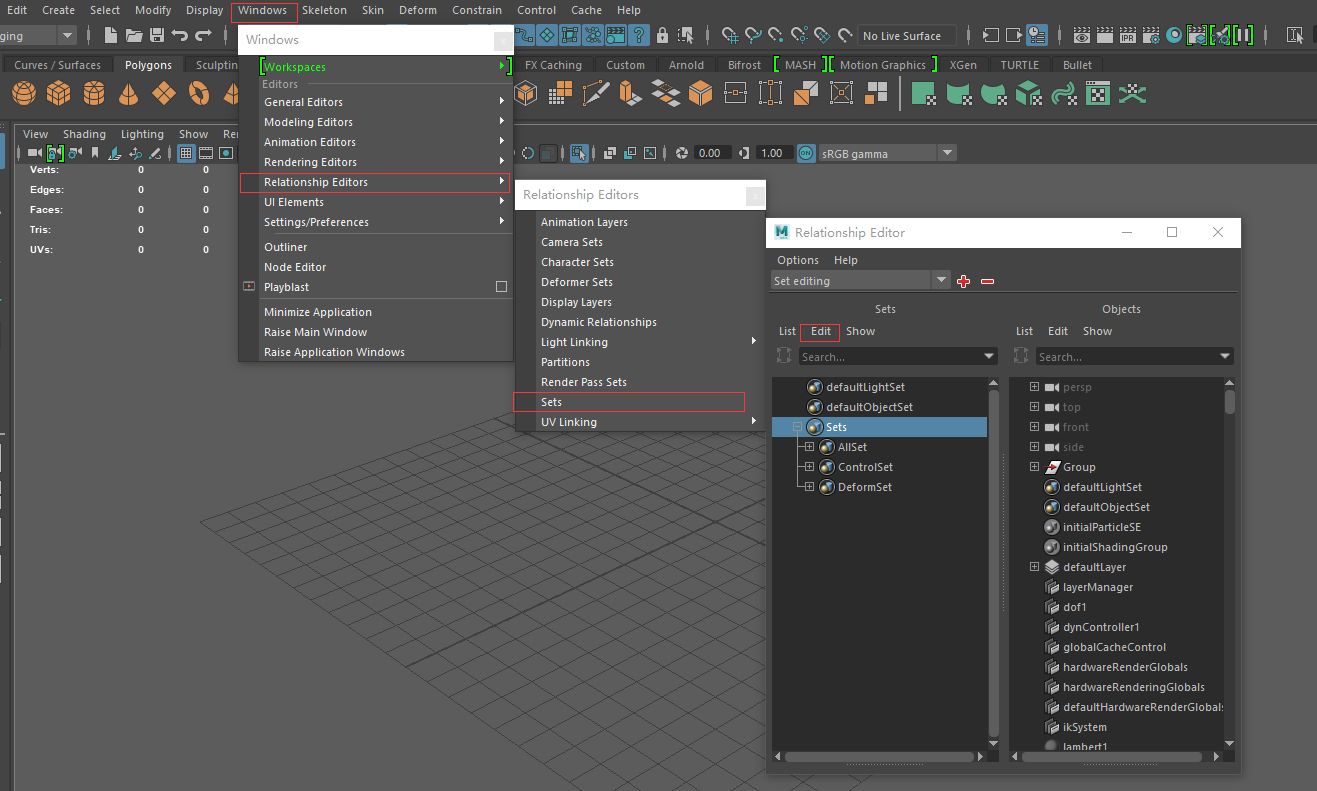This screenshot has width=1317, height=791.
Task: Click the Edit button in the Sets panel
Action: (x=819, y=331)
